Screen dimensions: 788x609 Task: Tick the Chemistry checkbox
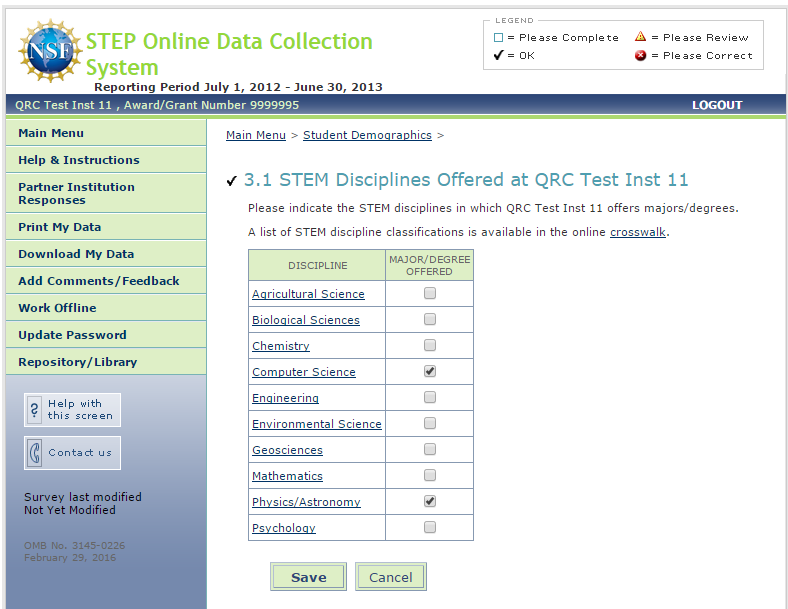[x=430, y=345]
